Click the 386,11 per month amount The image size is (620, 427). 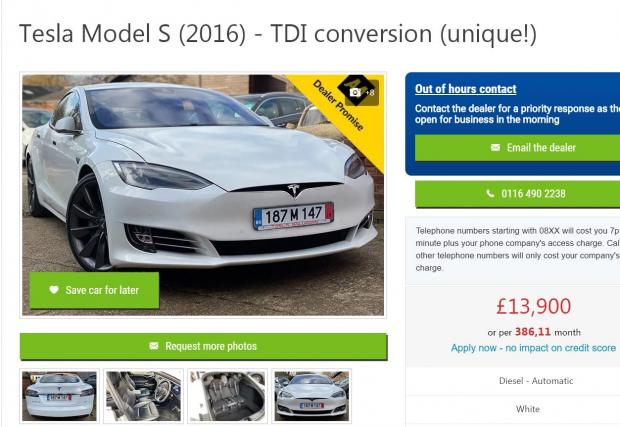point(533,332)
